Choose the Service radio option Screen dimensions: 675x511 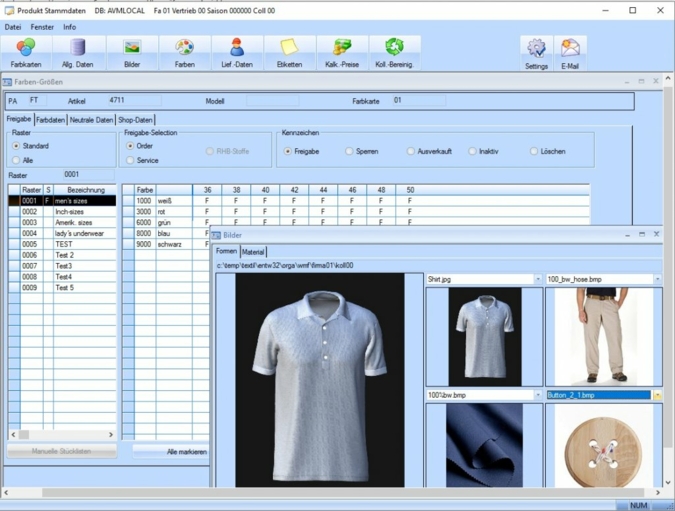click(x=130, y=160)
